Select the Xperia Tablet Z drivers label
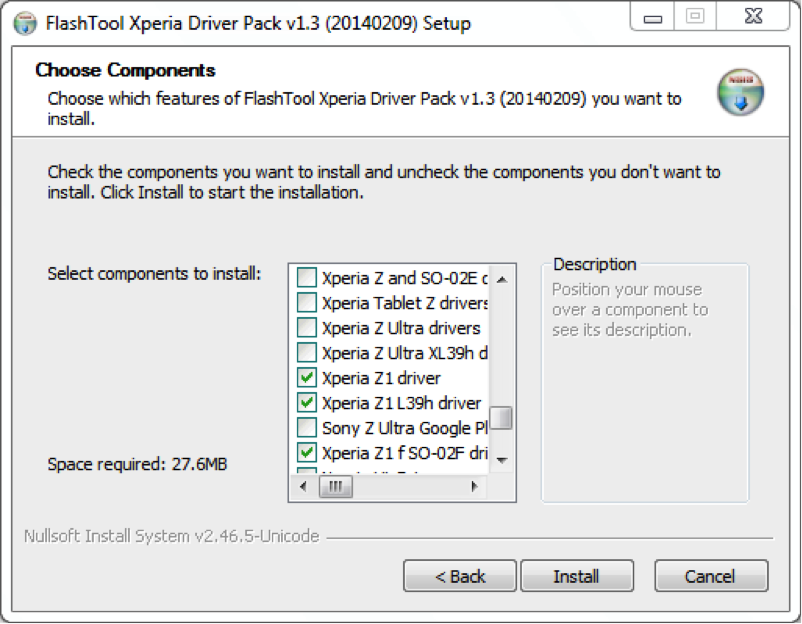Viewport: 802px width, 624px height. coord(405,303)
